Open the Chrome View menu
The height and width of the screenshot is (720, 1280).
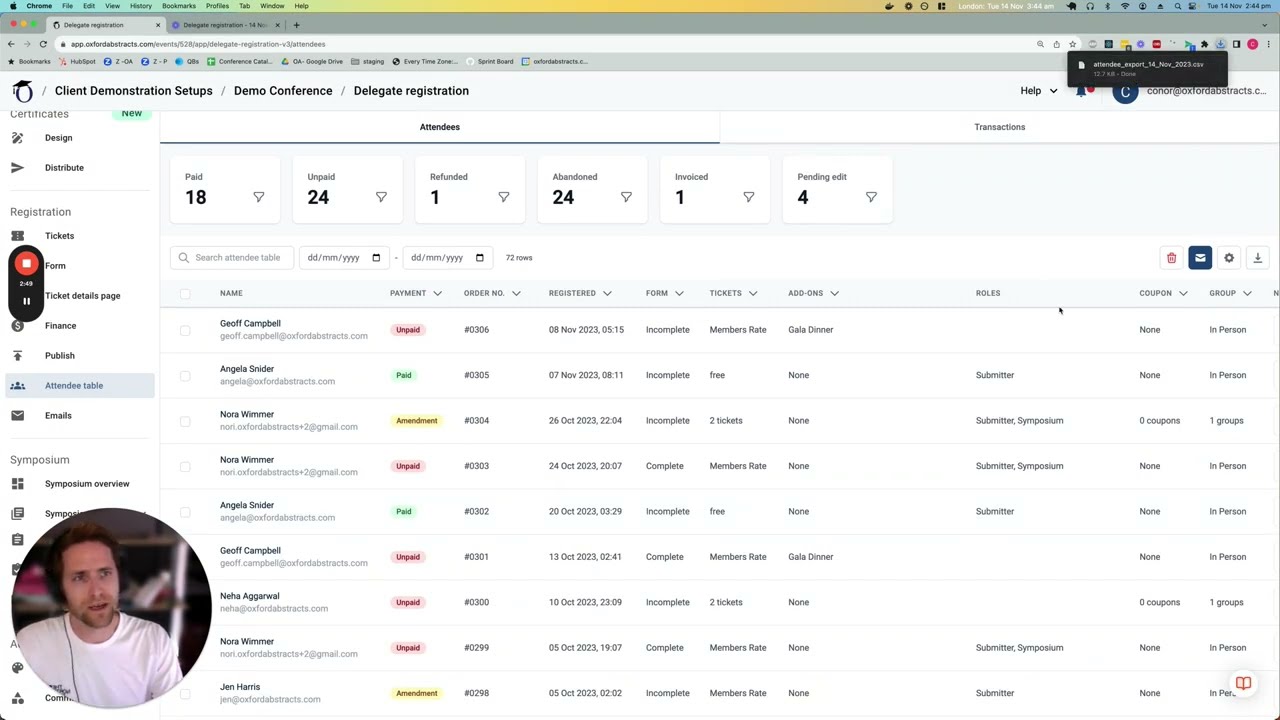tap(112, 6)
